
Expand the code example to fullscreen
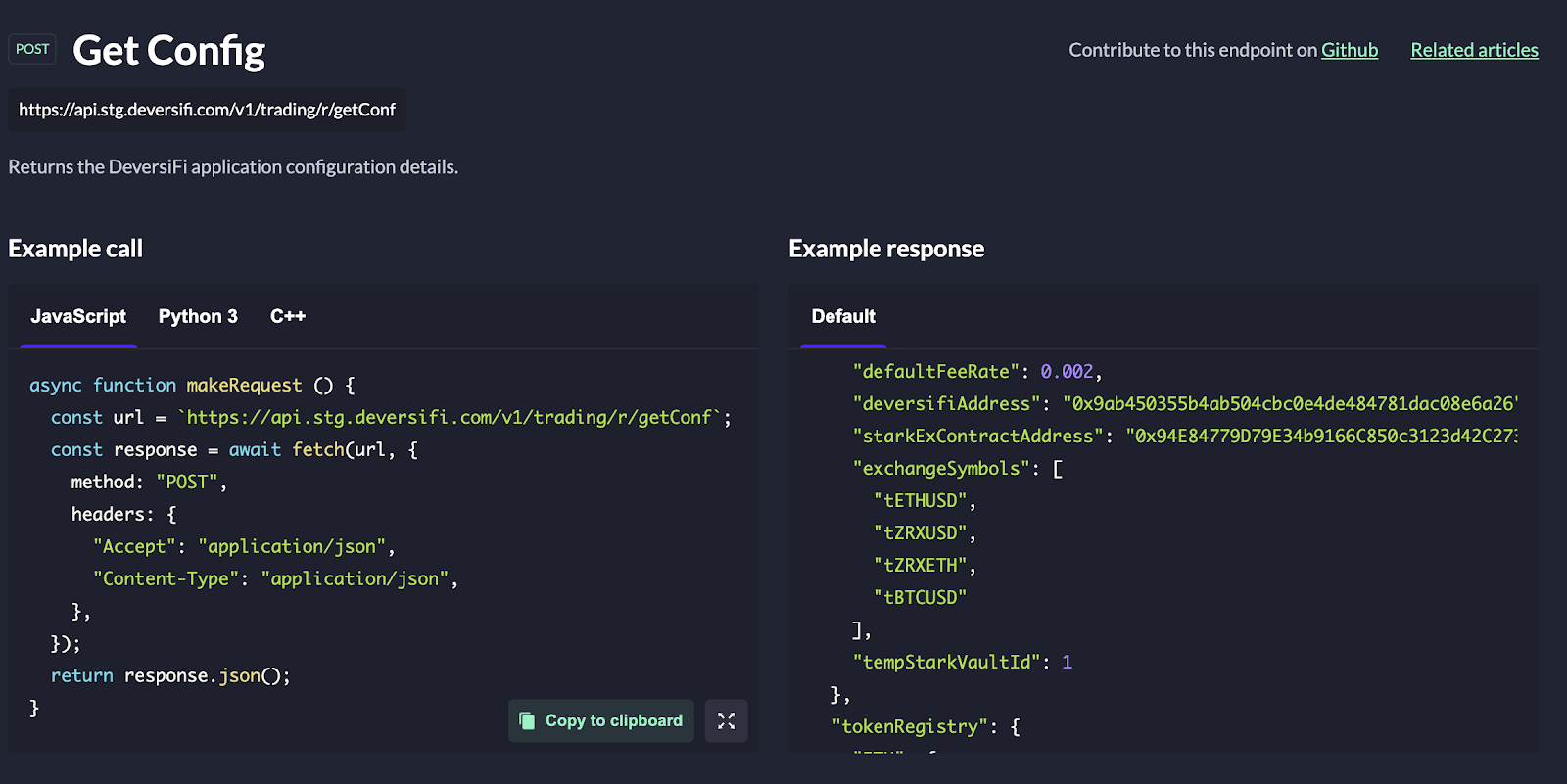click(726, 720)
